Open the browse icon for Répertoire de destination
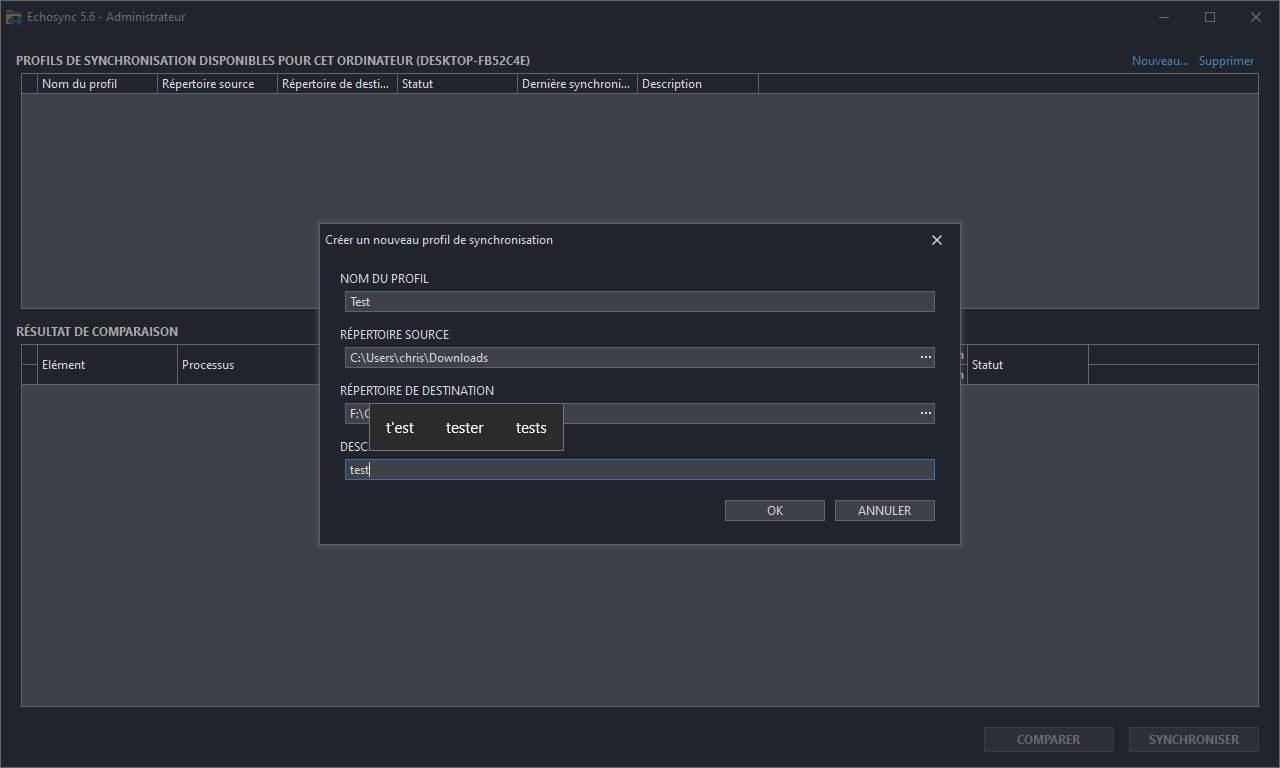Screen dimensions: 1280x768 pos(925,413)
